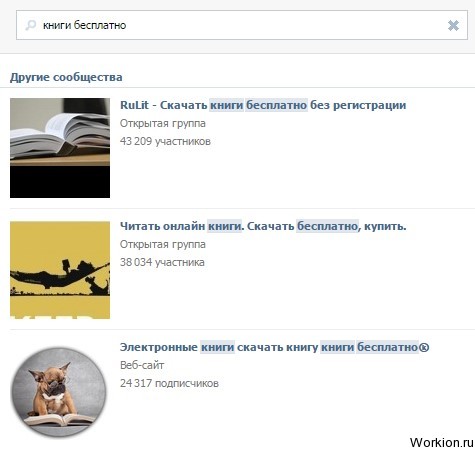Open the yellow hammock reader group avatar

(x=60, y=270)
